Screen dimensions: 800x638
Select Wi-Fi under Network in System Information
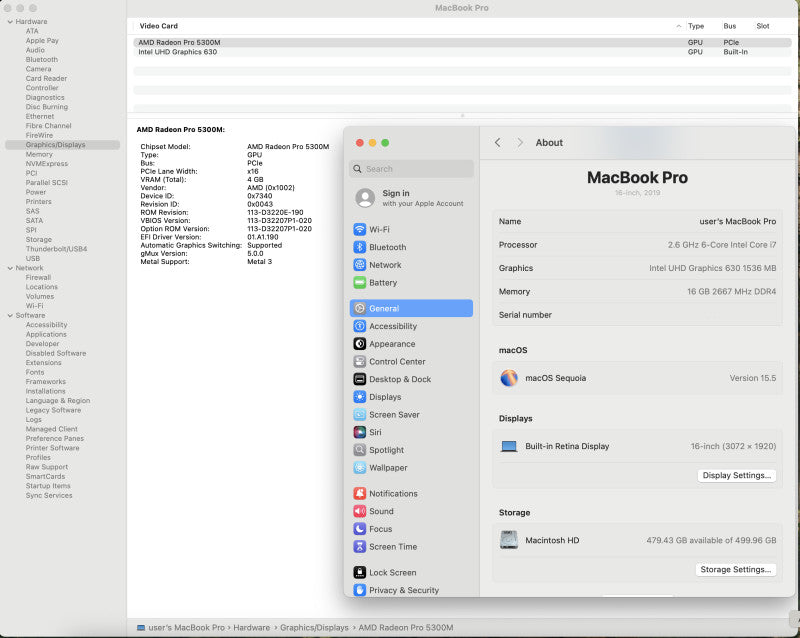35,306
